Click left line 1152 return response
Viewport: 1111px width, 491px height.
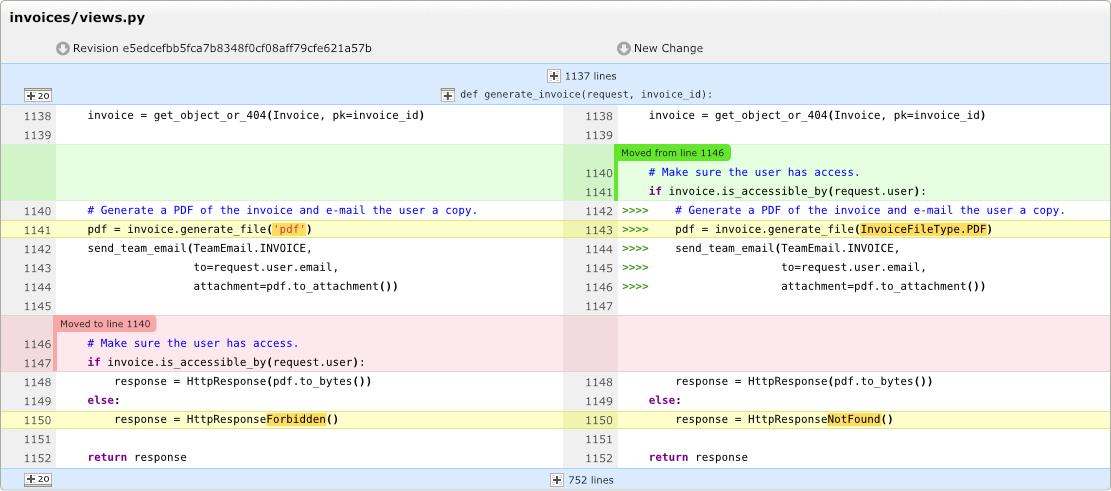pos(137,458)
